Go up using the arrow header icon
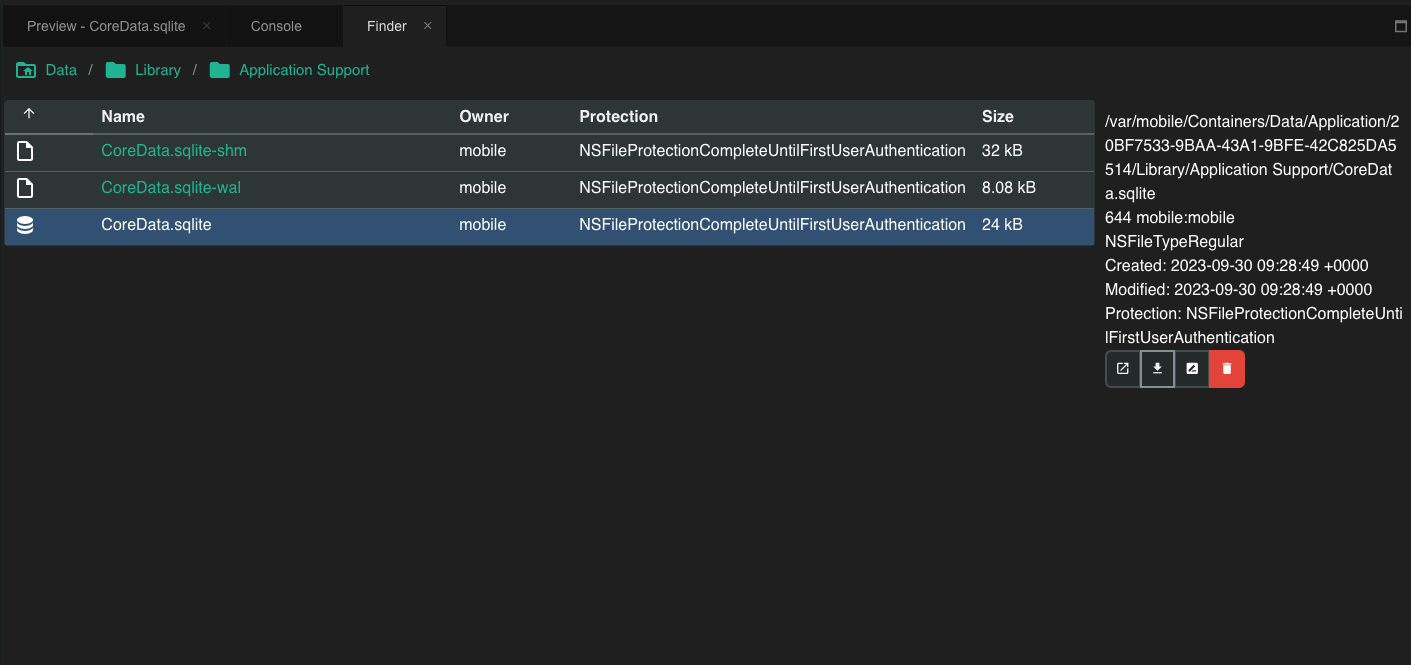 pos(29,115)
